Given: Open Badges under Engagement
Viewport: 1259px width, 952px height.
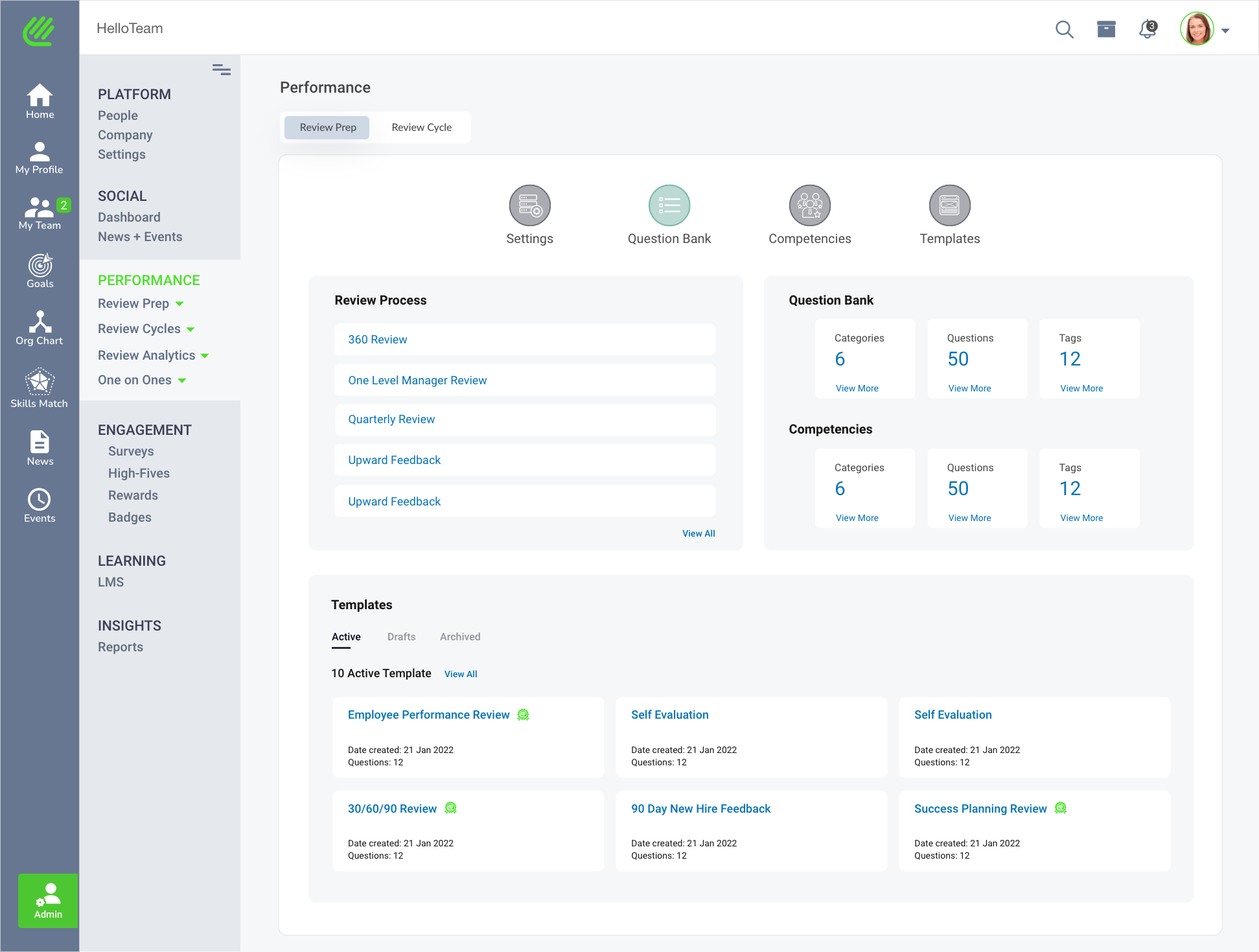Looking at the screenshot, I should coord(130,517).
